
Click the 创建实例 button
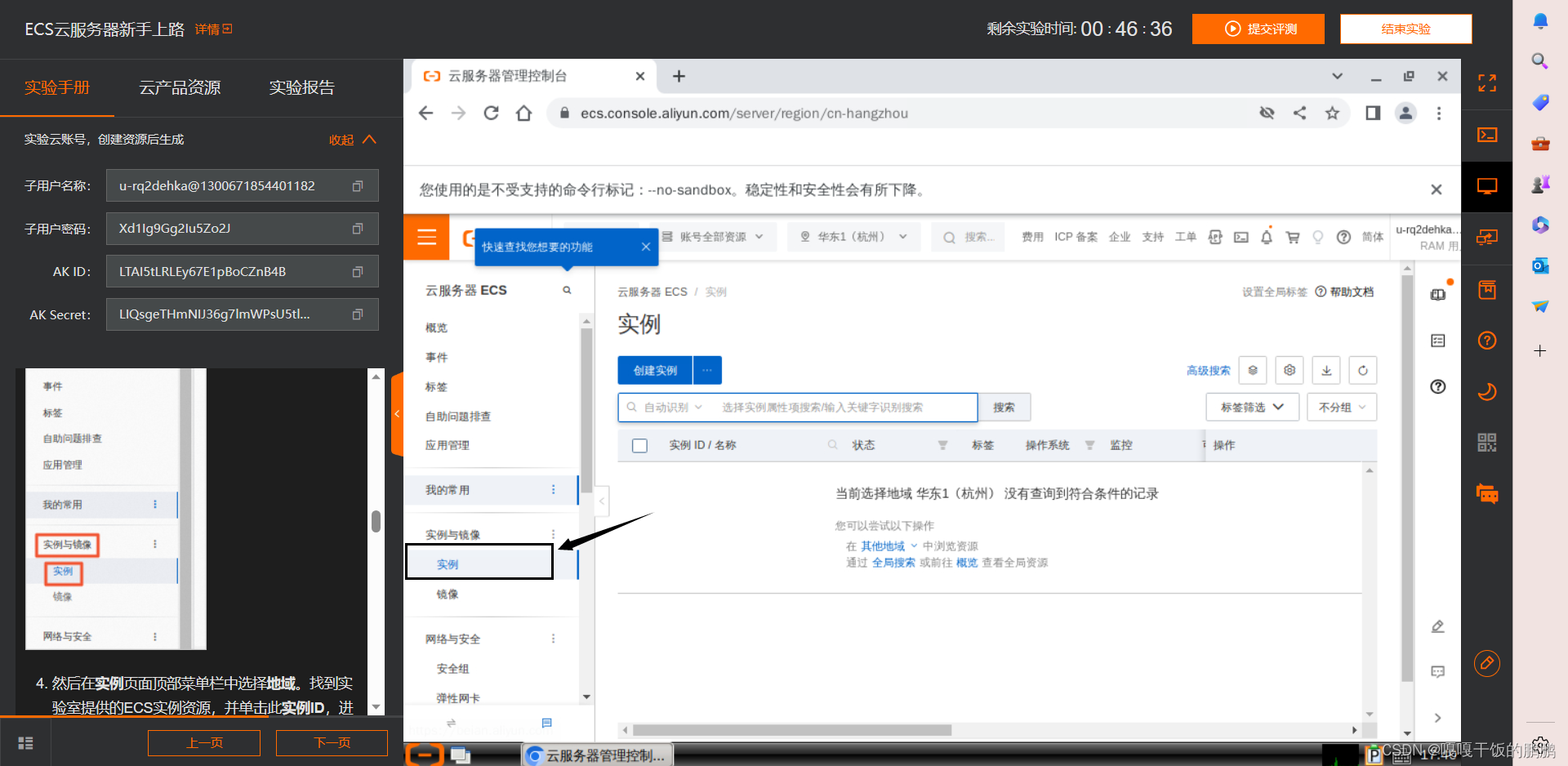coord(655,370)
